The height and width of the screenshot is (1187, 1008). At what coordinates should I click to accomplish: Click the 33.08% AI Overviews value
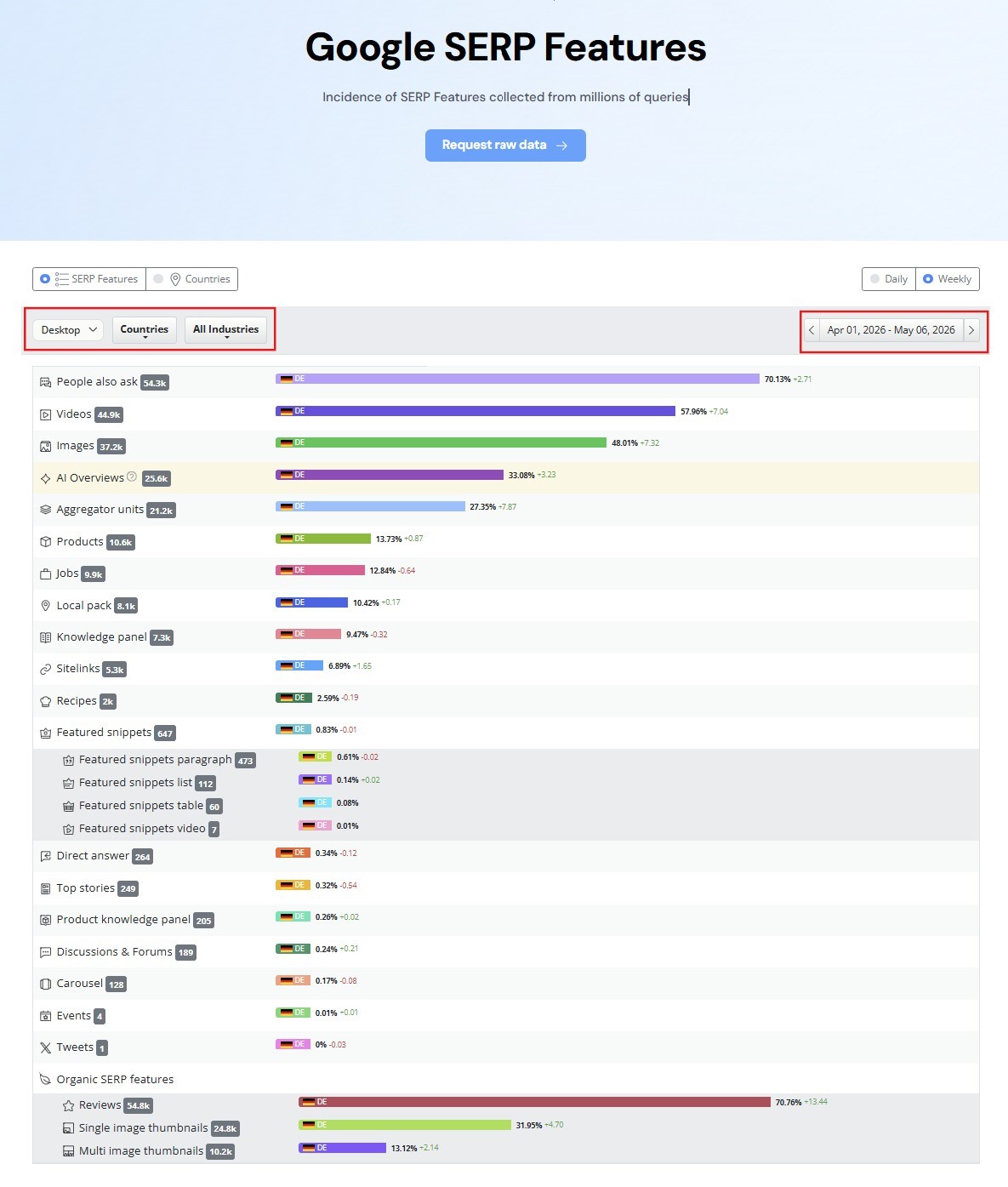[x=521, y=476]
